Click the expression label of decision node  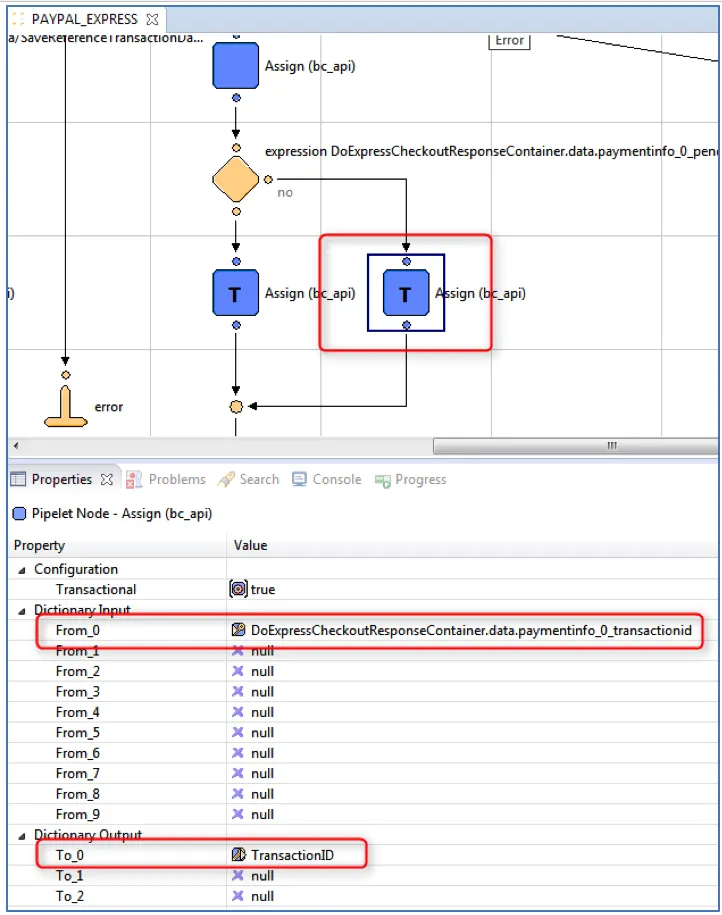pyautogui.click(x=491, y=151)
